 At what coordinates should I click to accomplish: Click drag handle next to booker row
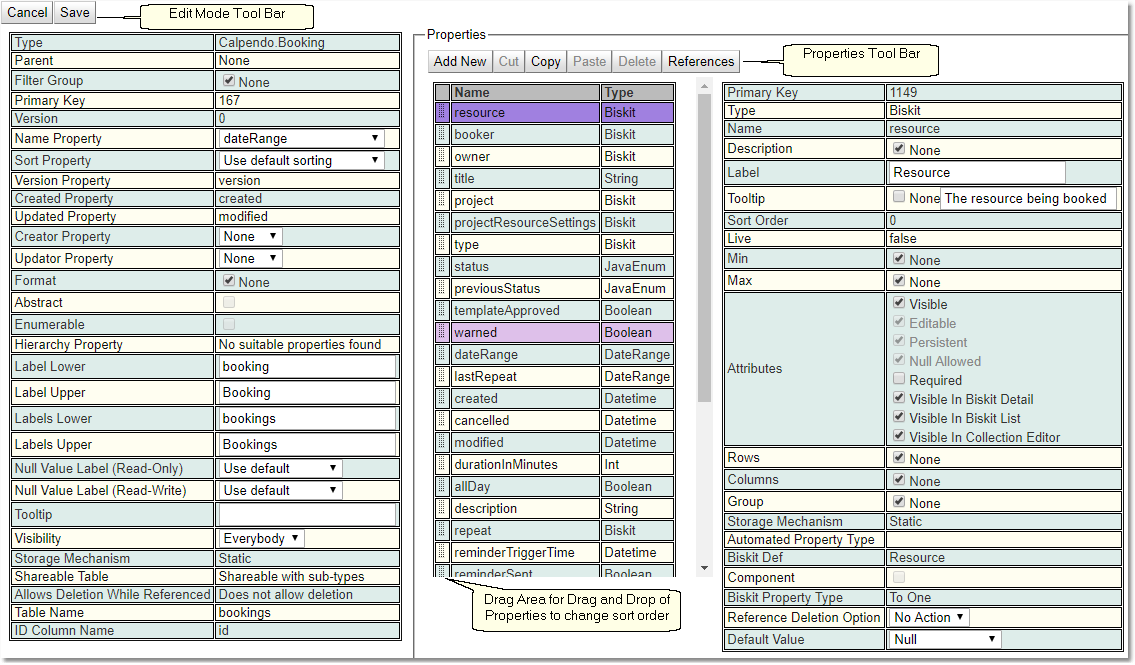pyautogui.click(x=442, y=135)
